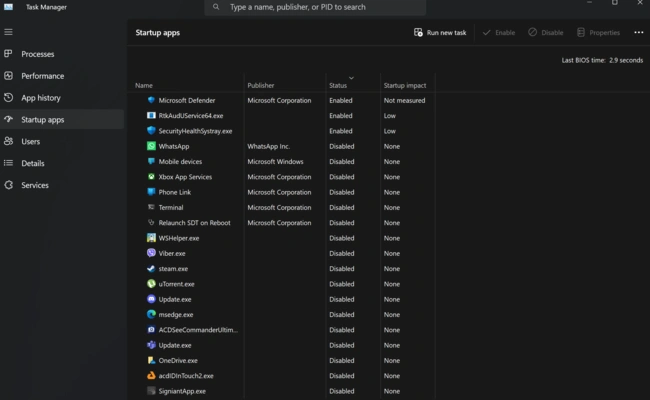Click Disabled status of steam.exe
650x400 pixels.
point(342,268)
